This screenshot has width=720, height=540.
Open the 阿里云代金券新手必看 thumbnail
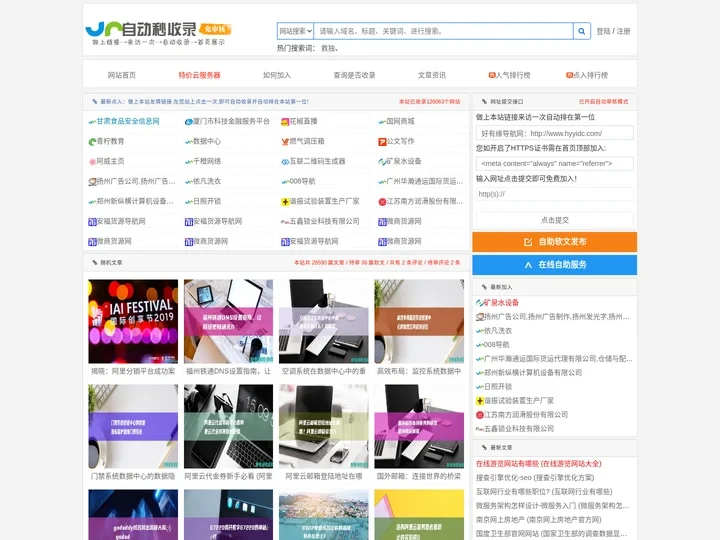[x=228, y=427]
